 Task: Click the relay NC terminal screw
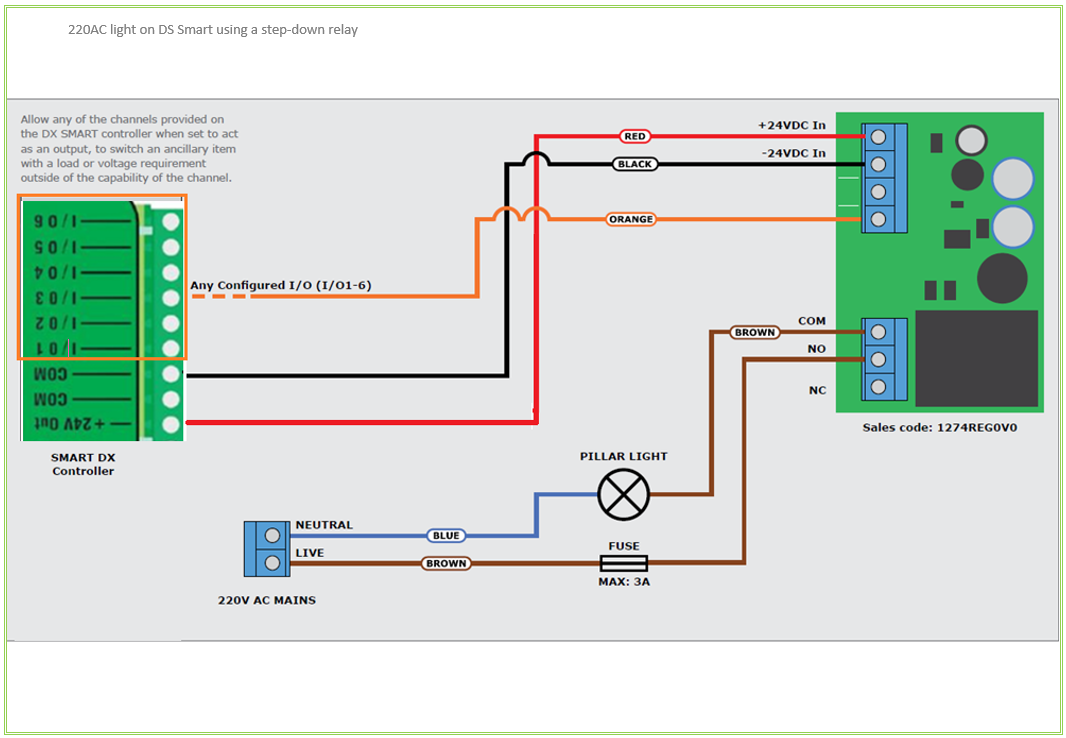pos(878,387)
